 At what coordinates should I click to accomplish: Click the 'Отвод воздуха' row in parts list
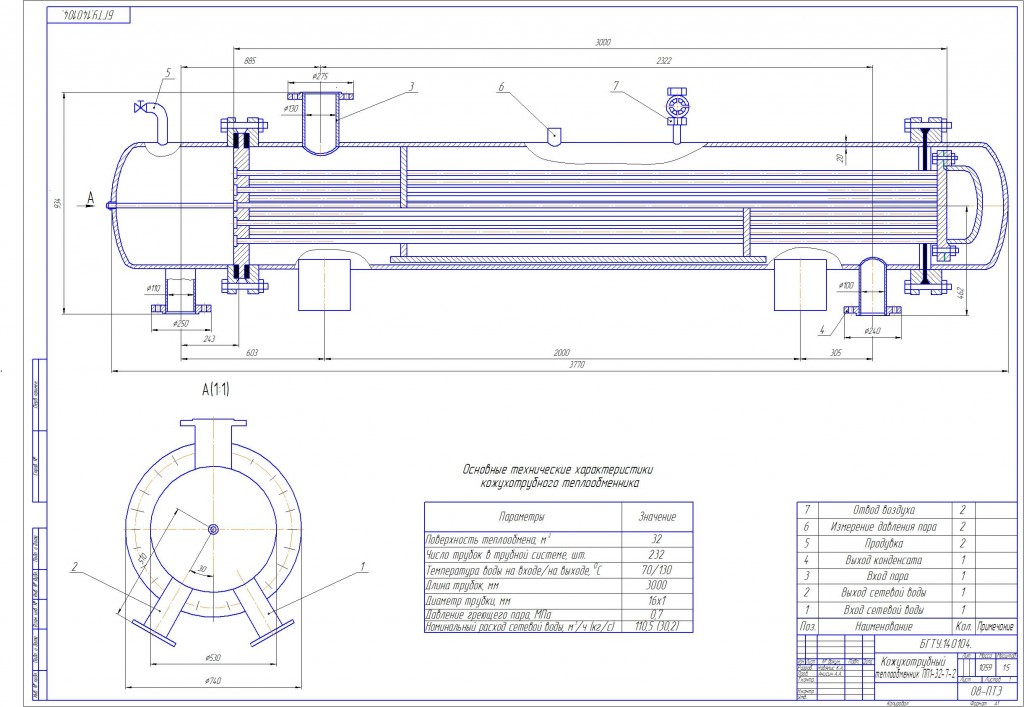906,511
